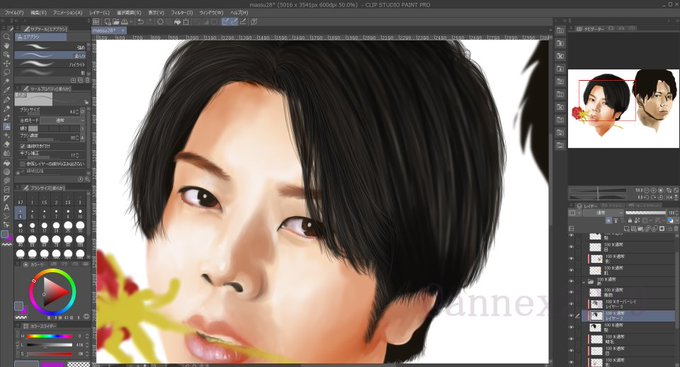The width and height of the screenshot is (680, 367).
Task: Click the H hue color slider bar
Action: click(50, 336)
